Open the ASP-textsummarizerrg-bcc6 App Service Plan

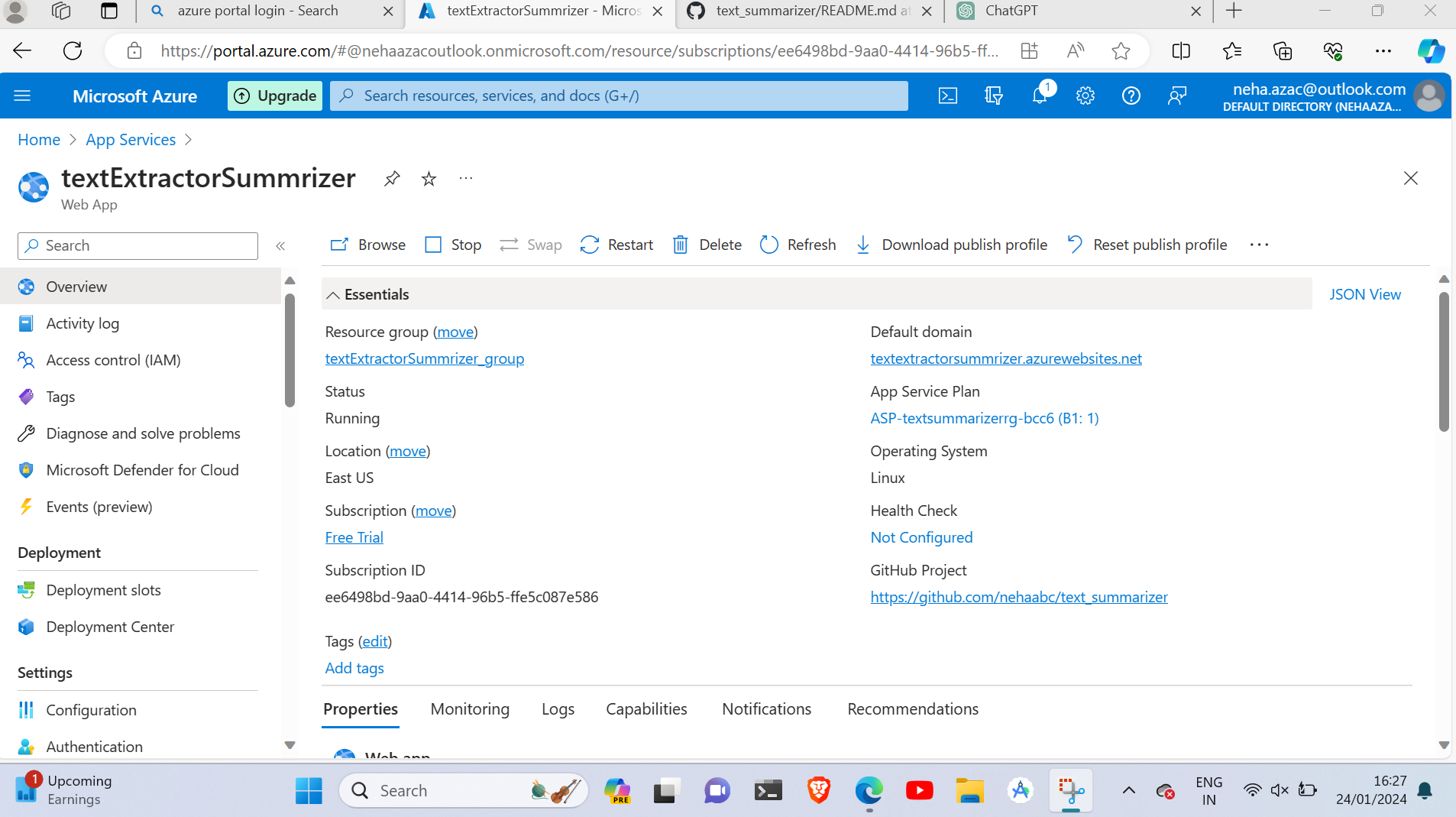tap(985, 418)
